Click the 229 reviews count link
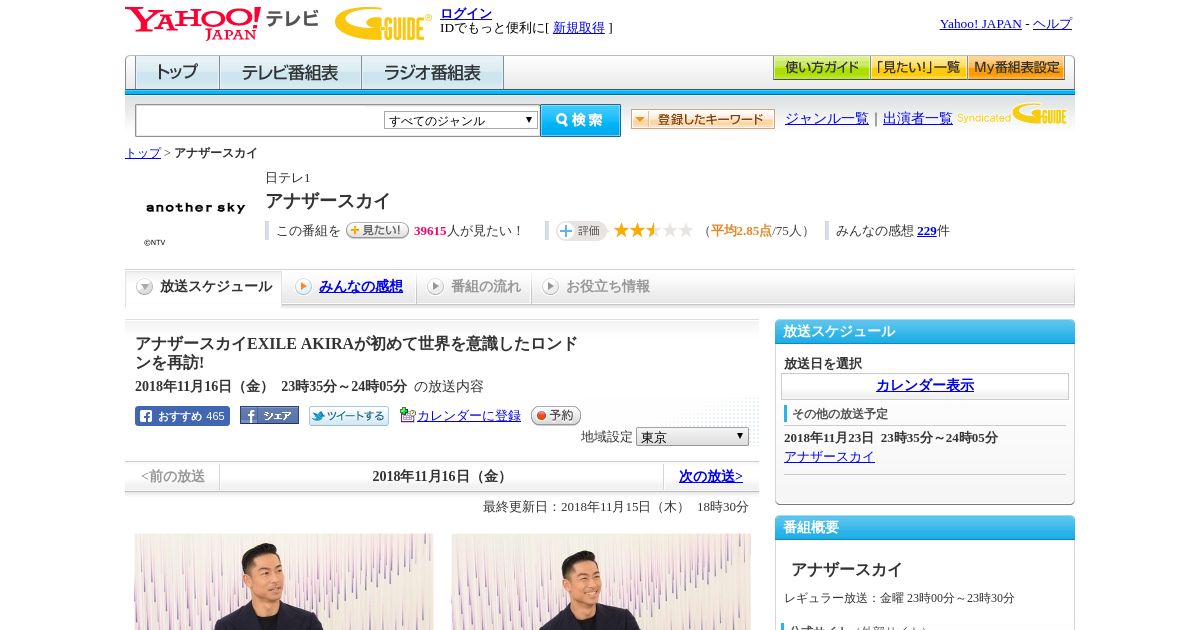 [x=927, y=231]
